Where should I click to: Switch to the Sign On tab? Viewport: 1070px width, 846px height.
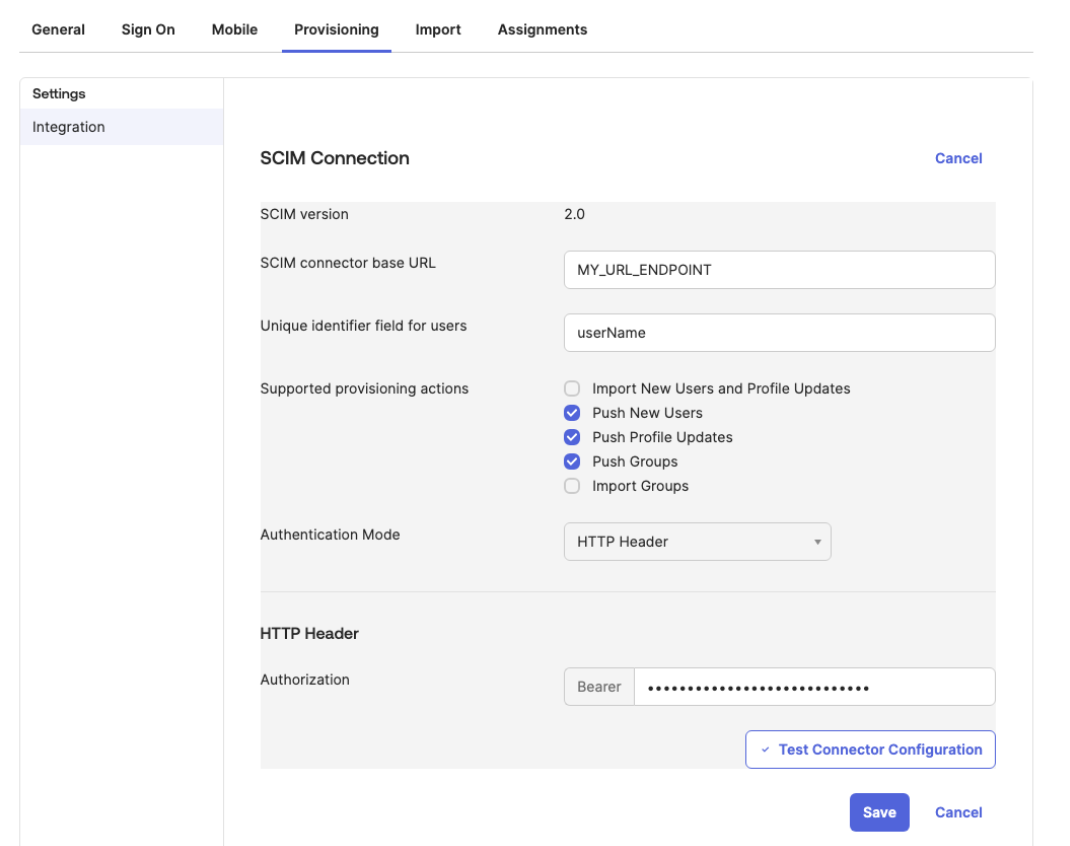coord(148,29)
